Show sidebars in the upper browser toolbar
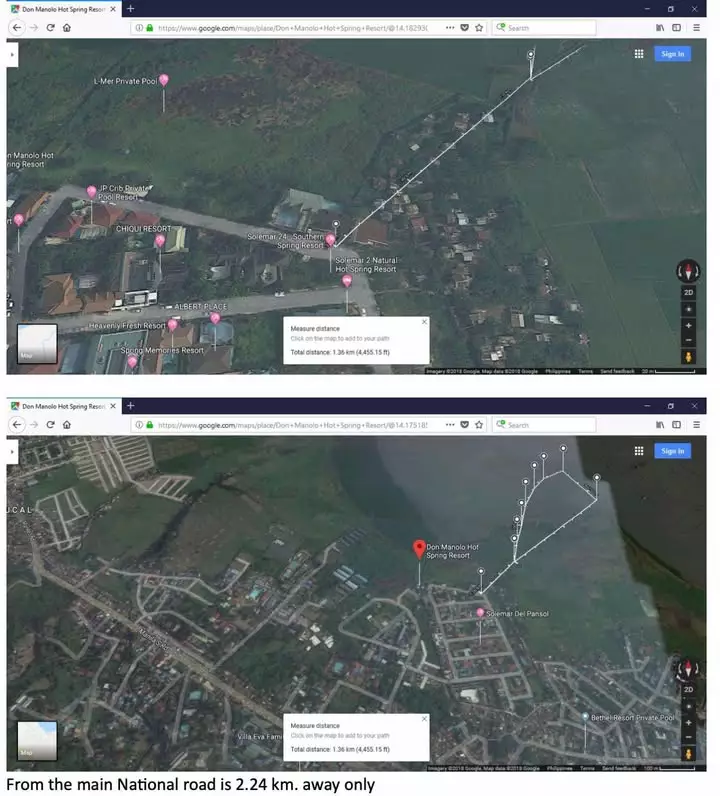This screenshot has height=796, width=720. click(676, 28)
